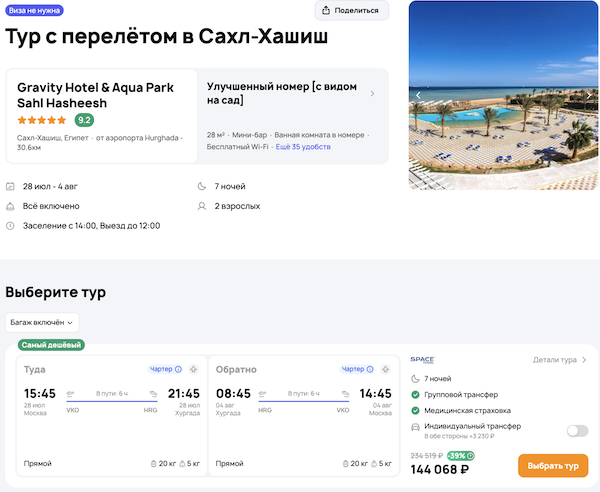
Task: Click the cashback icon next to -39% discount
Action: coord(471,456)
